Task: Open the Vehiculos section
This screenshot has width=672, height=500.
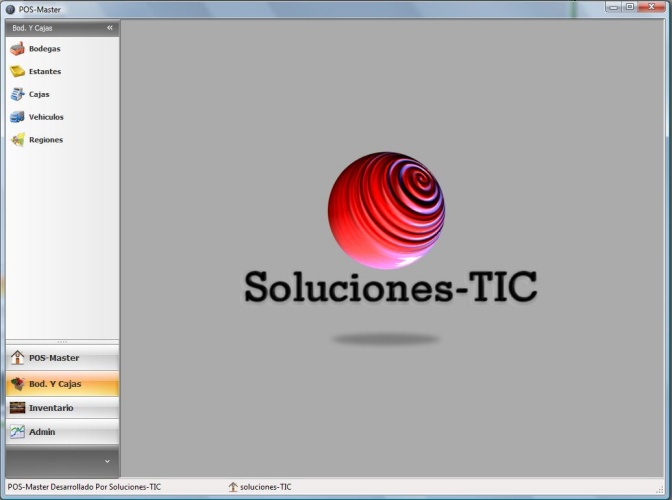Action: click(63, 117)
